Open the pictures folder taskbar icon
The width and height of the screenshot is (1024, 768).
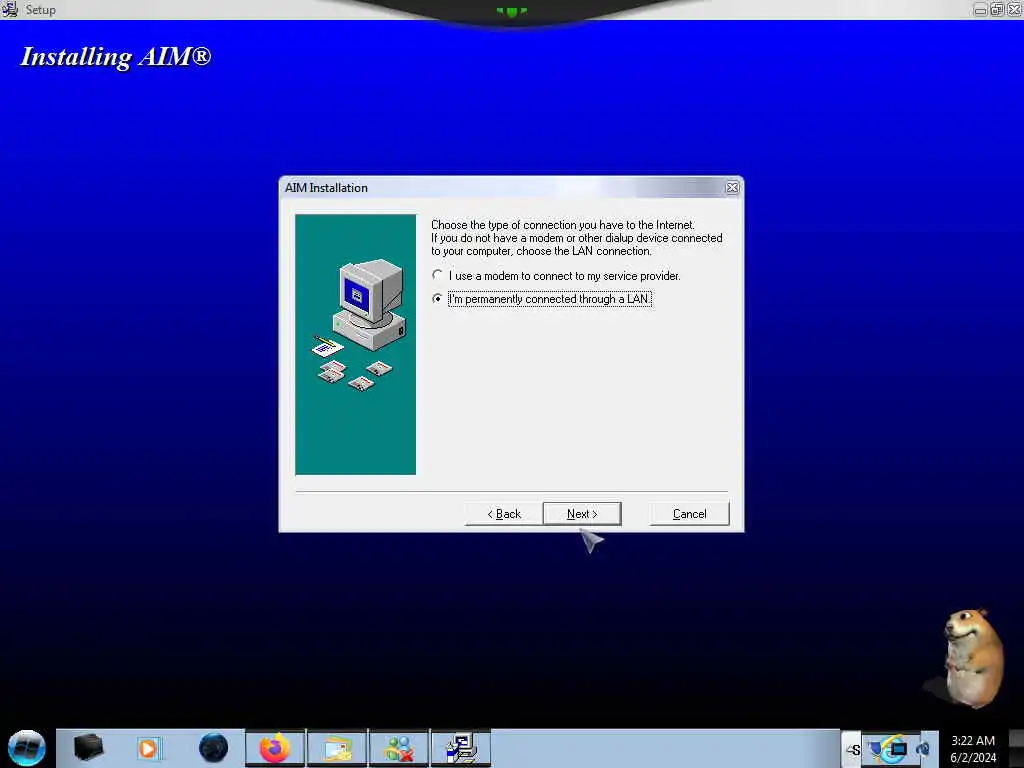tap(337, 748)
